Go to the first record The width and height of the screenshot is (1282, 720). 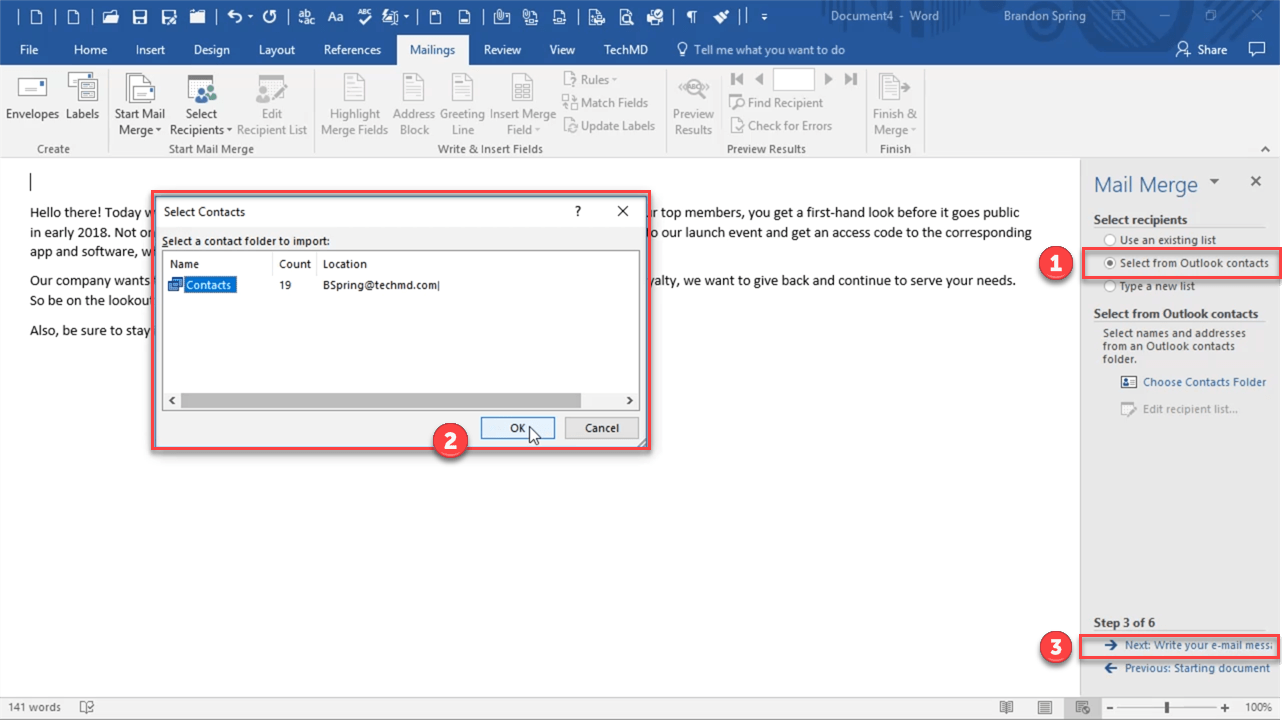coord(737,79)
